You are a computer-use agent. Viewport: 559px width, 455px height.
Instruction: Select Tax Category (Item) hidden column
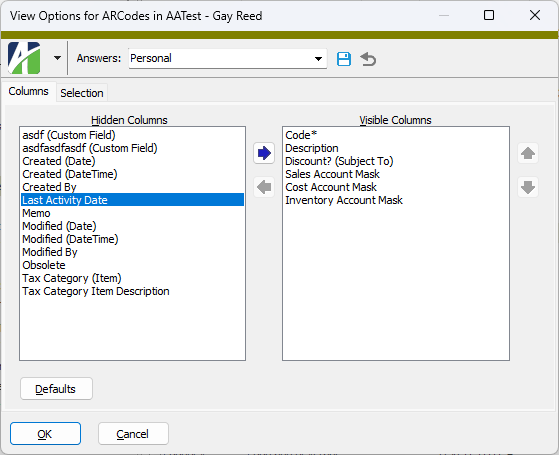[132, 278]
